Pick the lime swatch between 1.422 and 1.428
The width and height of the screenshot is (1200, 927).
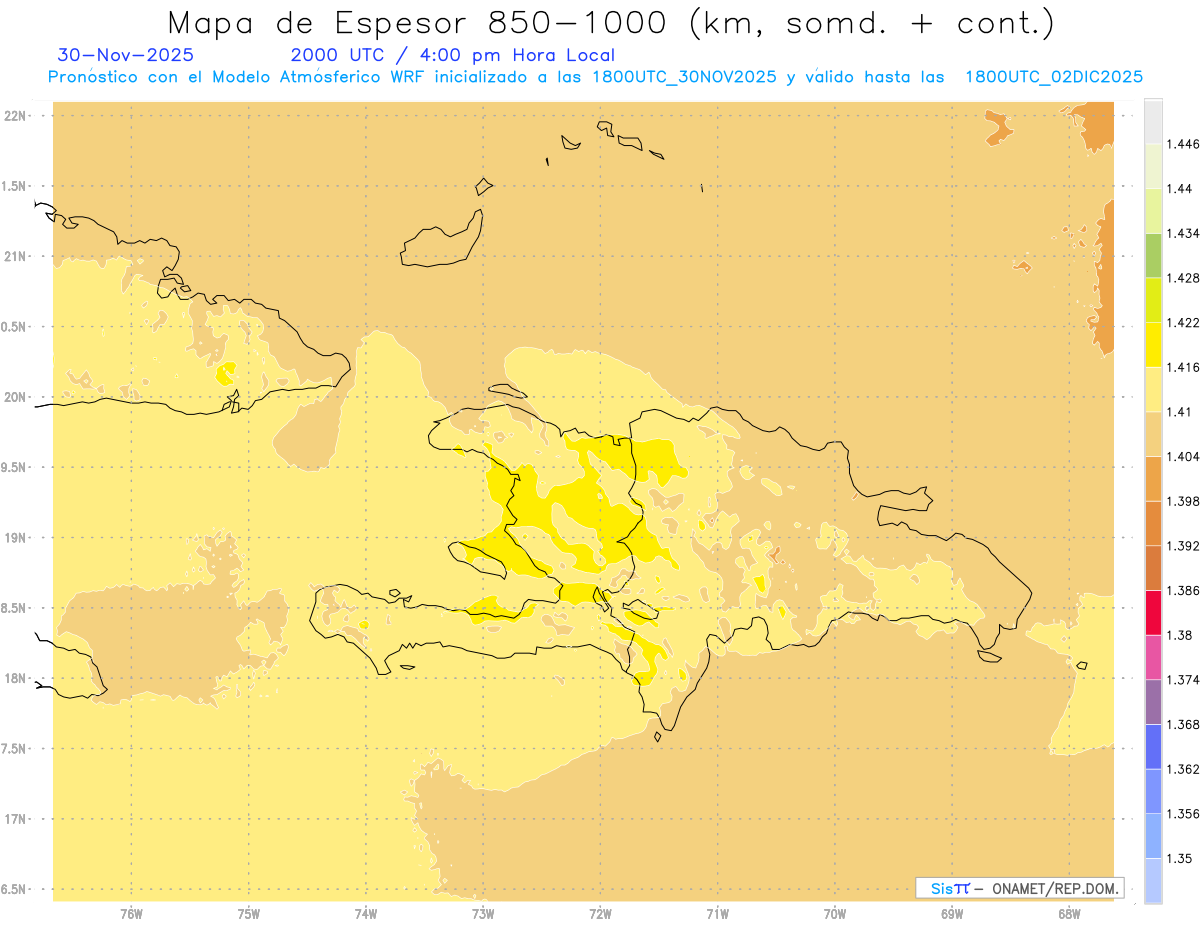tap(1153, 300)
